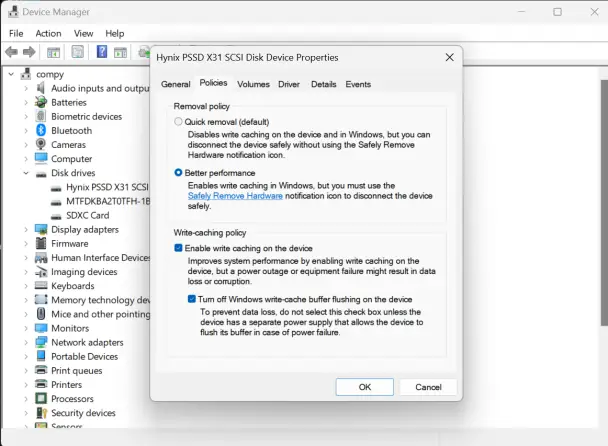This screenshot has width=608, height=446.
Task: Select the Policies tab
Action: point(213,83)
